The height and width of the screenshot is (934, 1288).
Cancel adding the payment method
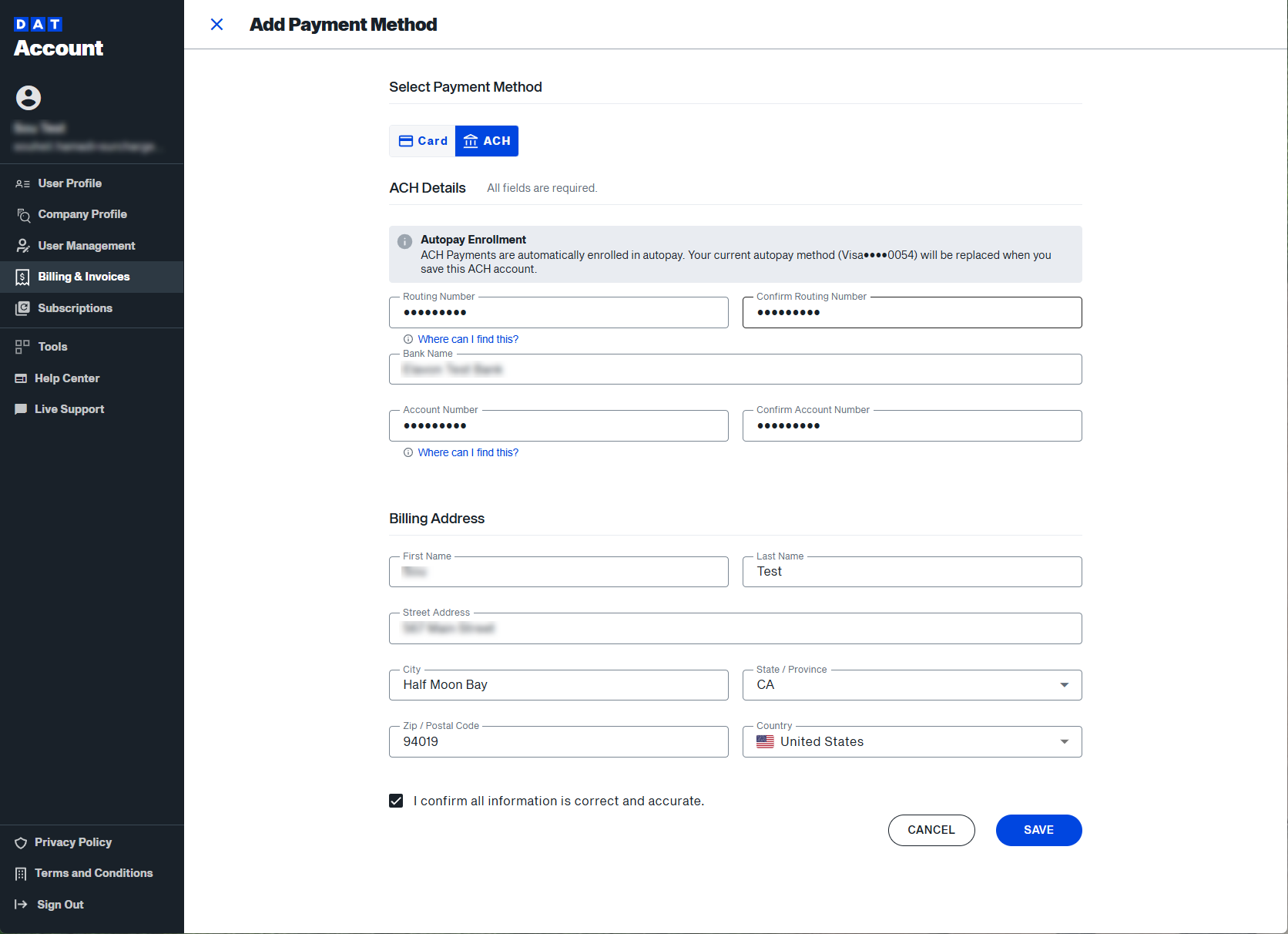(x=931, y=830)
